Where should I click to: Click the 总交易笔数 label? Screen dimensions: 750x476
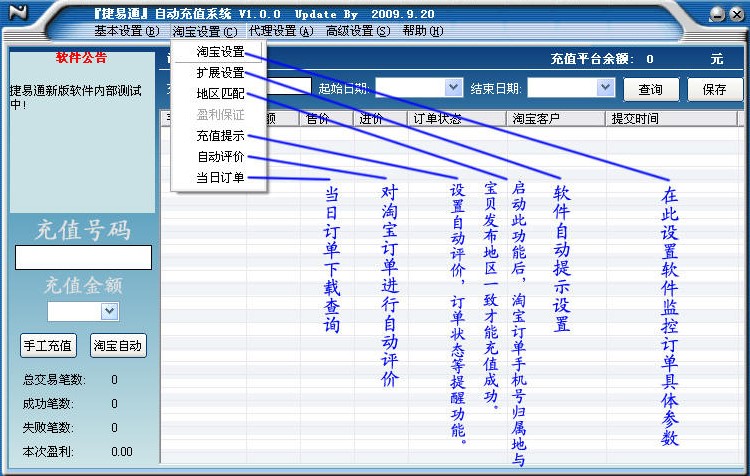coord(54,380)
